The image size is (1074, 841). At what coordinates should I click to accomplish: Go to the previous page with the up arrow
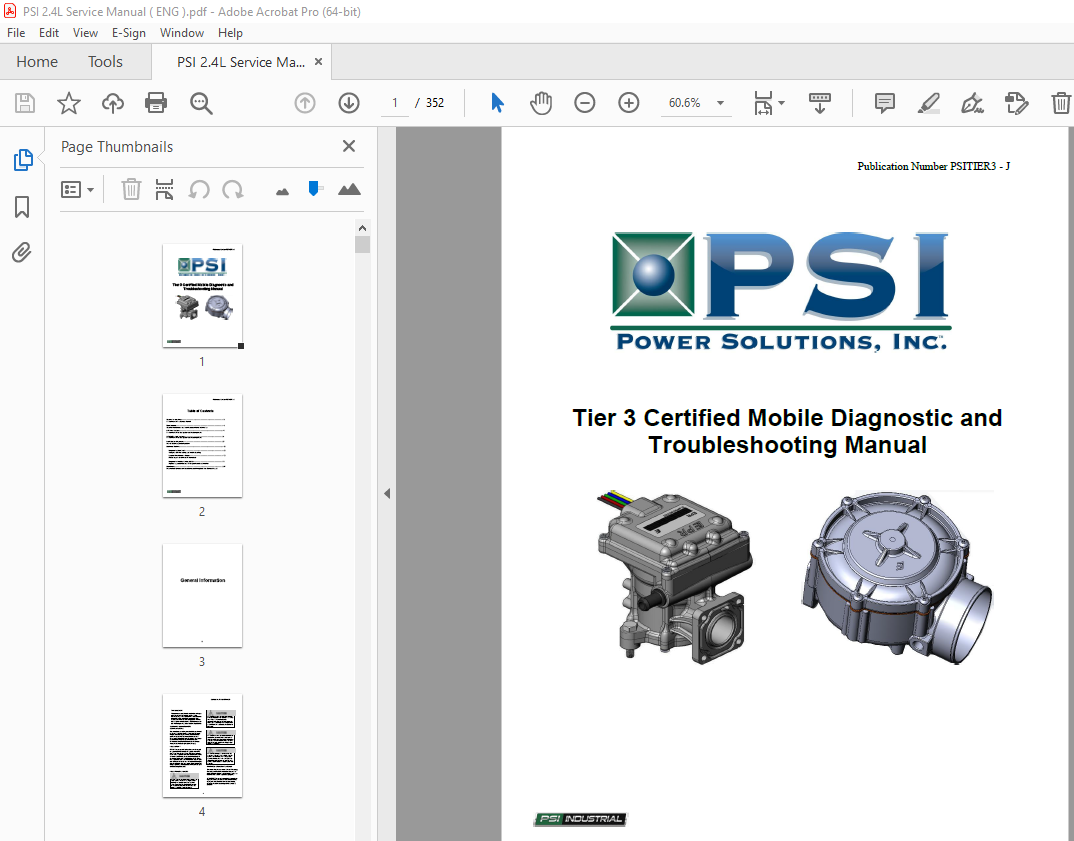tap(305, 103)
